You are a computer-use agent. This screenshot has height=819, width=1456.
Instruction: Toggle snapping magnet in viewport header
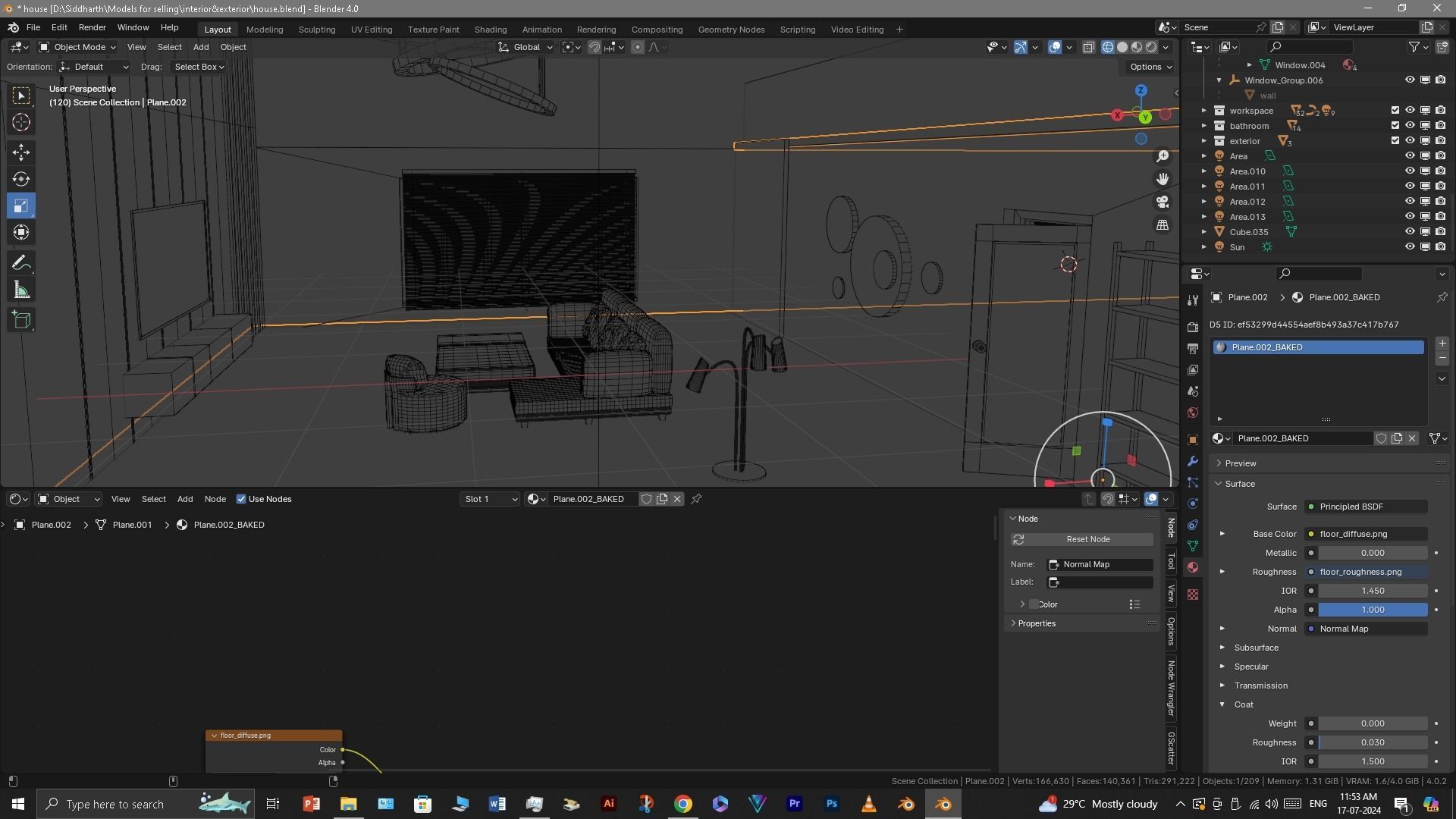(x=595, y=47)
